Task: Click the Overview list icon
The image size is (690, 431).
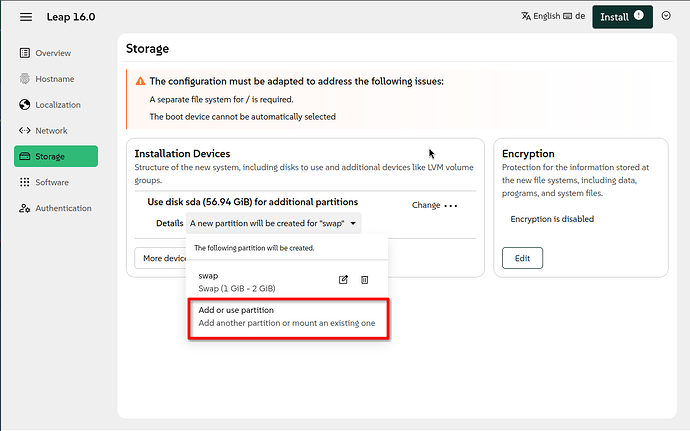Action: [x=25, y=53]
